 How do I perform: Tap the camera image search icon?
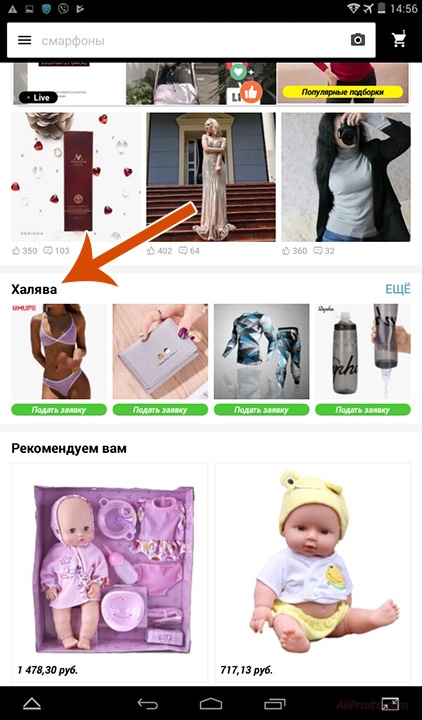(x=358, y=40)
